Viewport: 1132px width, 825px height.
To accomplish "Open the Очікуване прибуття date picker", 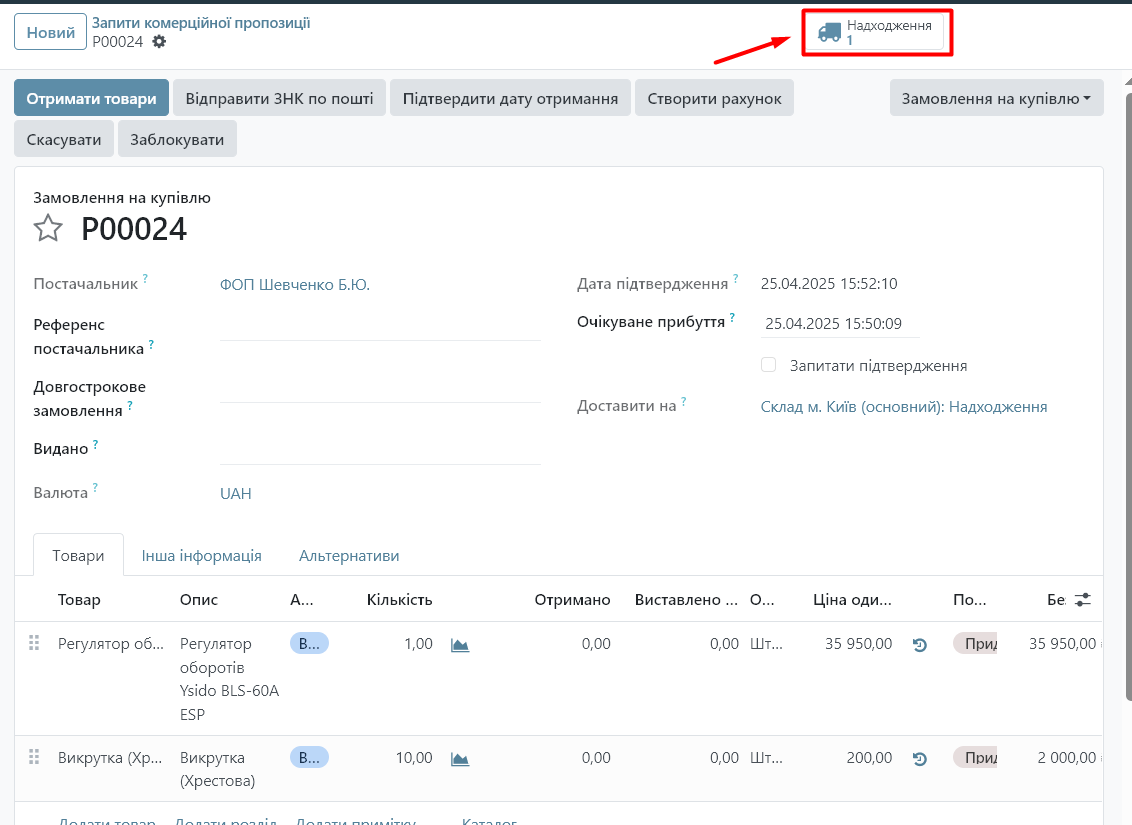I will [838, 324].
